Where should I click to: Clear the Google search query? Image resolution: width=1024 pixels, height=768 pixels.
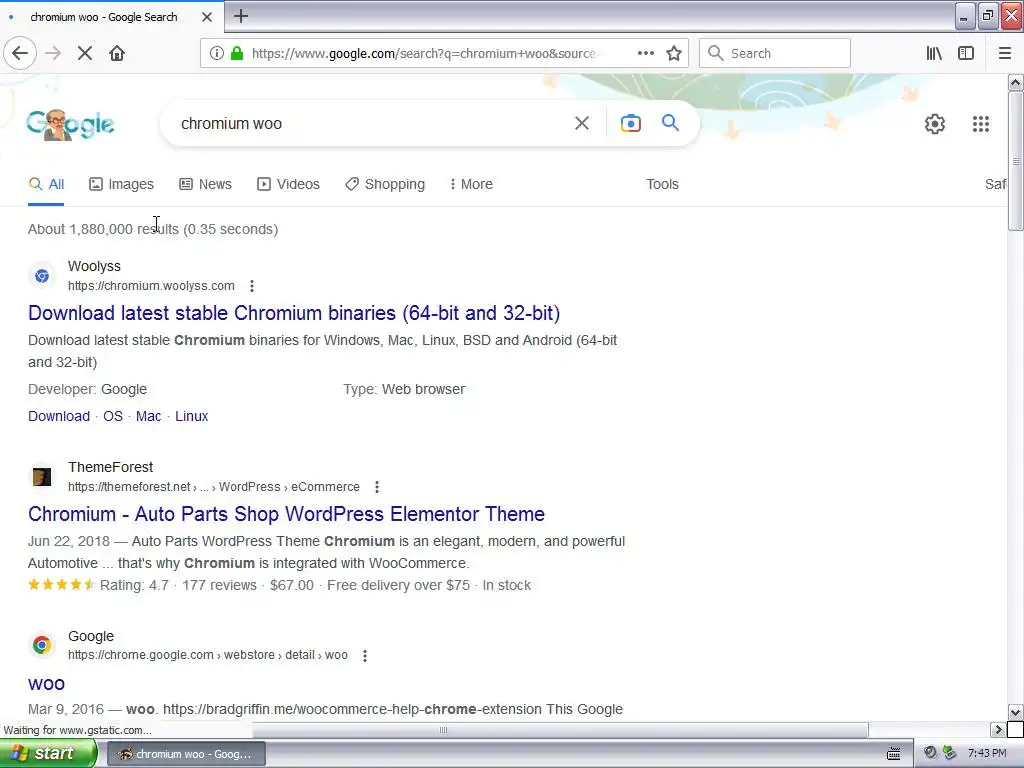tap(582, 123)
